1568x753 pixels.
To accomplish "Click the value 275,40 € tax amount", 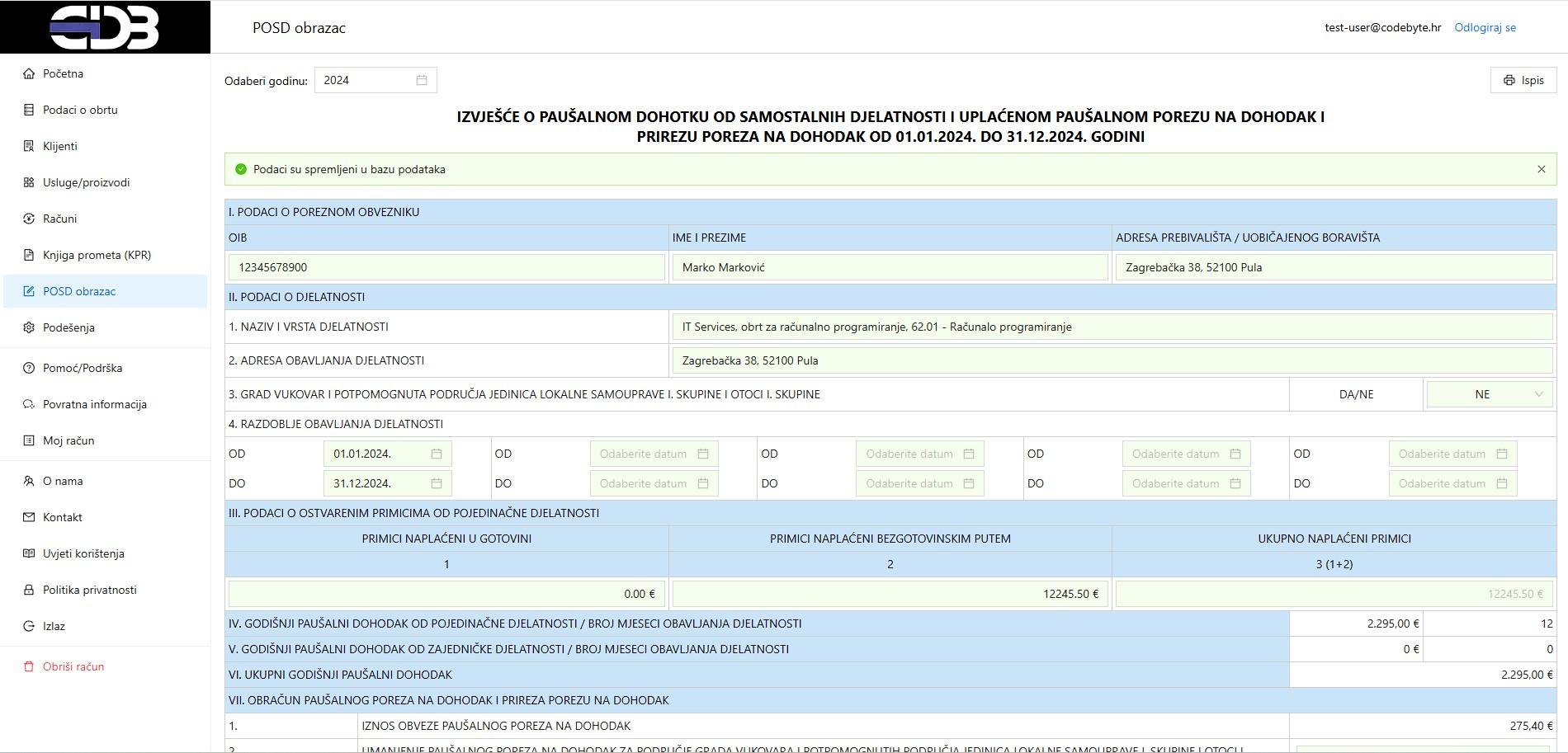I will (x=1532, y=726).
